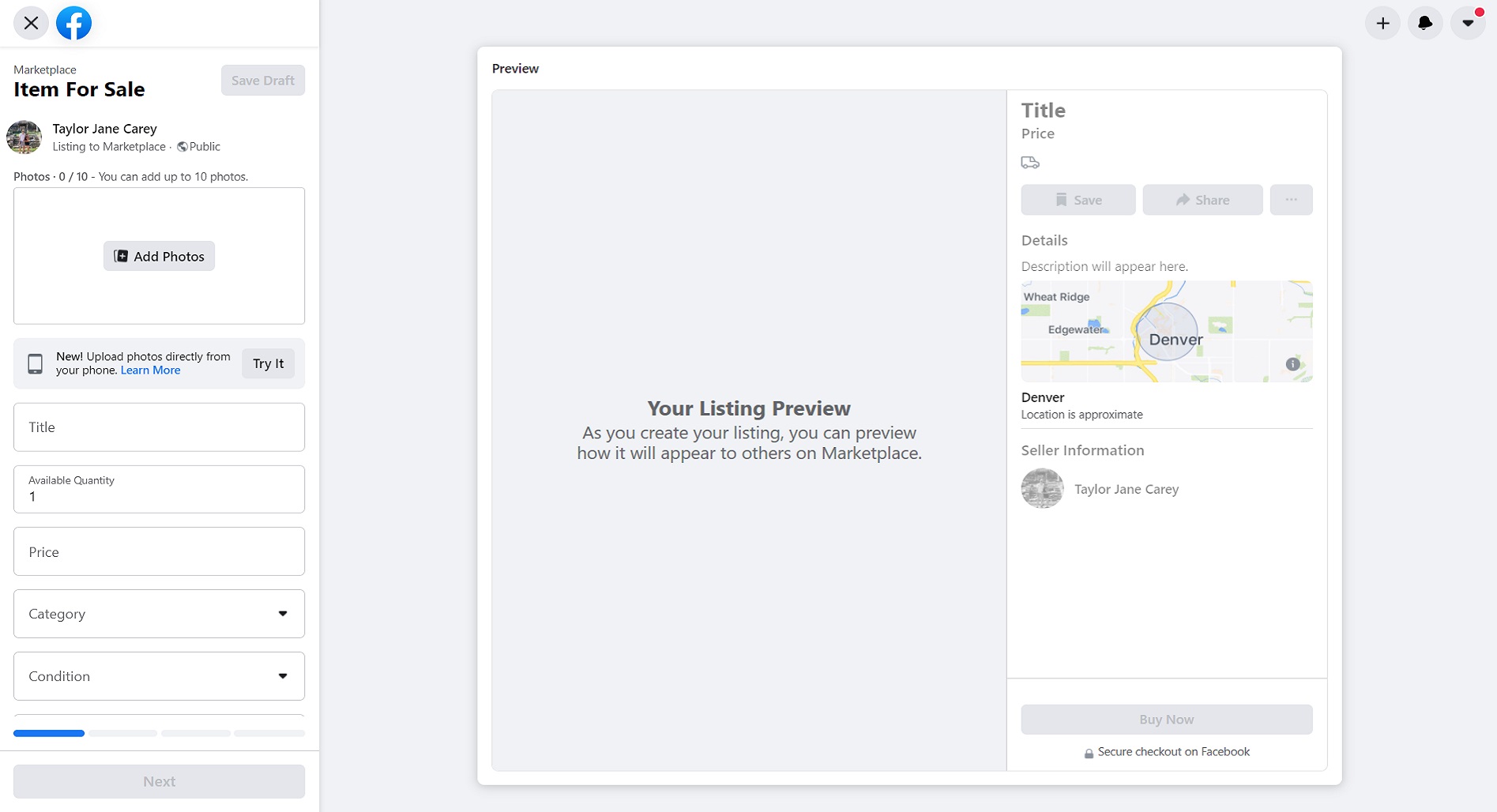Click the Facebook logo icon
The height and width of the screenshot is (812, 1497).
[73, 23]
